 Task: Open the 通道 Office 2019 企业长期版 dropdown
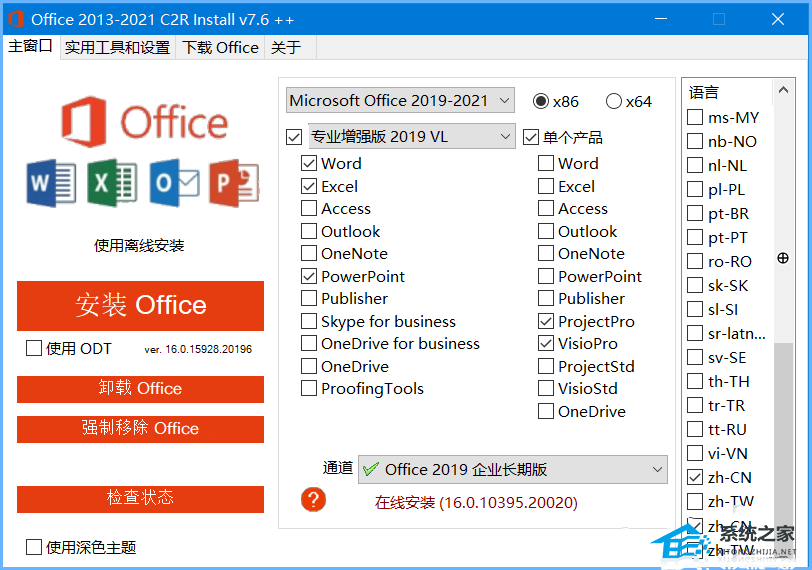(513, 470)
